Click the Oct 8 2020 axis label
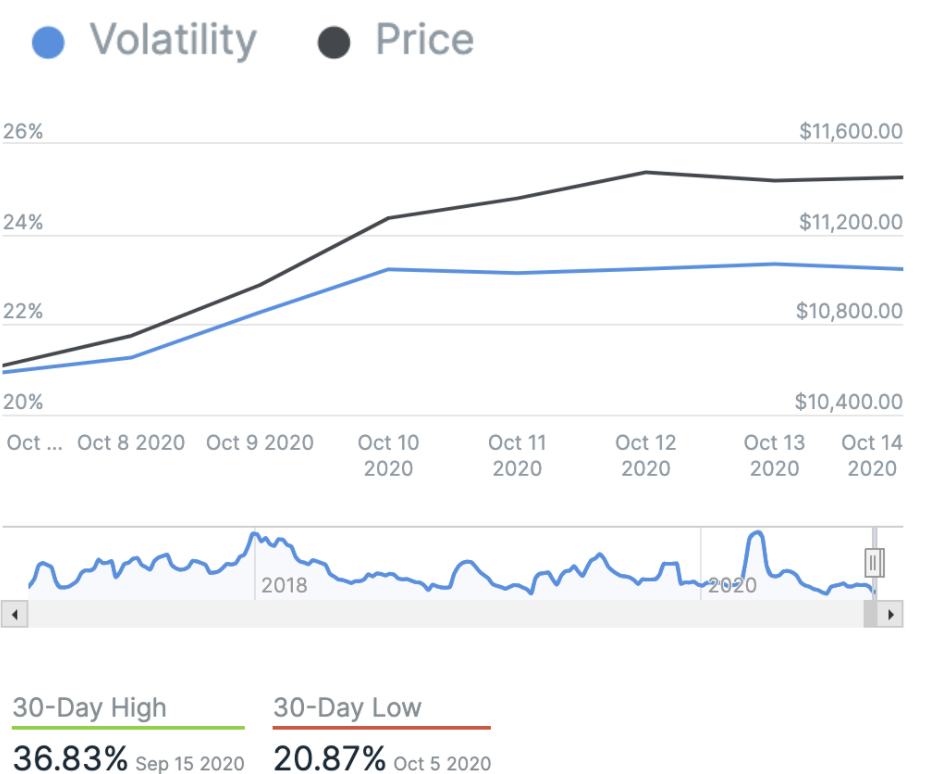 pyautogui.click(x=131, y=443)
